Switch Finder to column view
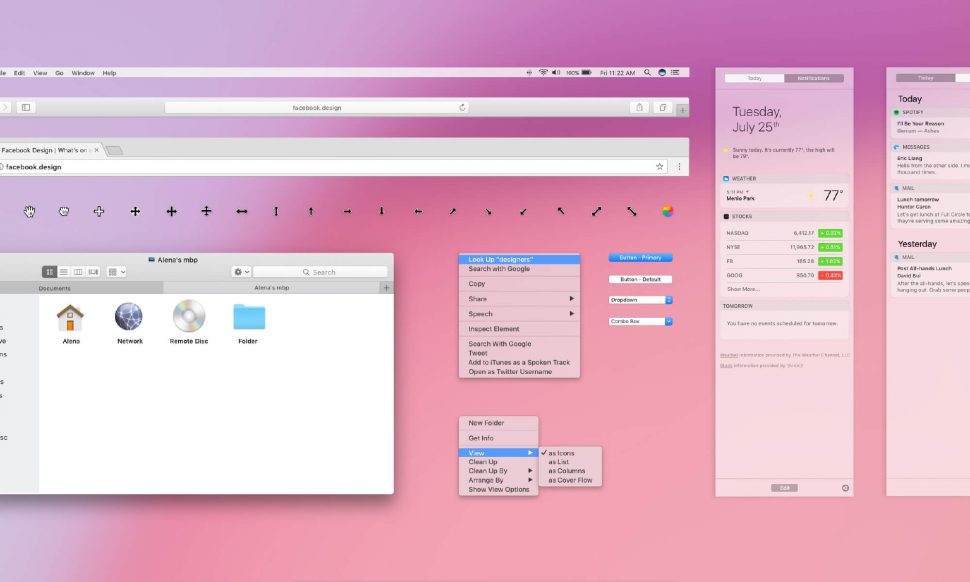 coord(78,272)
